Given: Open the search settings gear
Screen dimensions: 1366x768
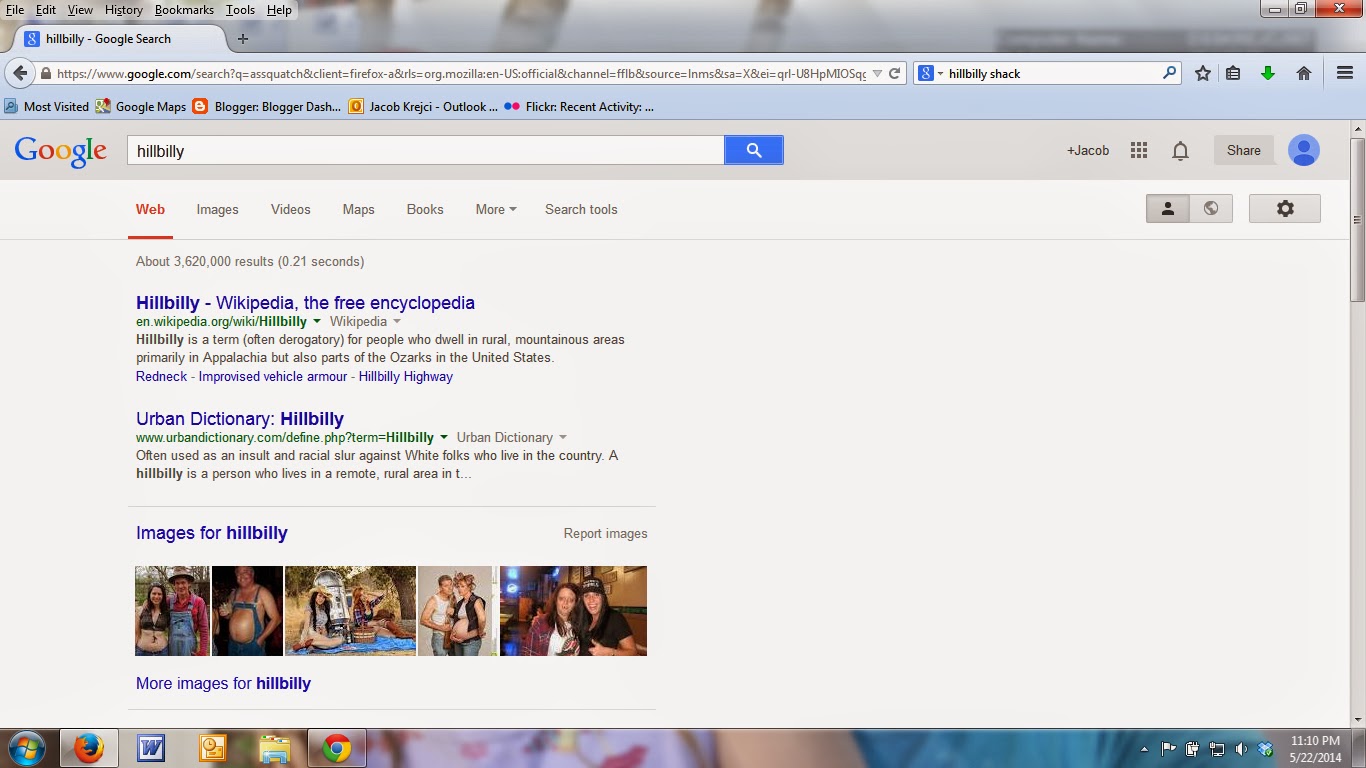Looking at the screenshot, I should (x=1285, y=209).
